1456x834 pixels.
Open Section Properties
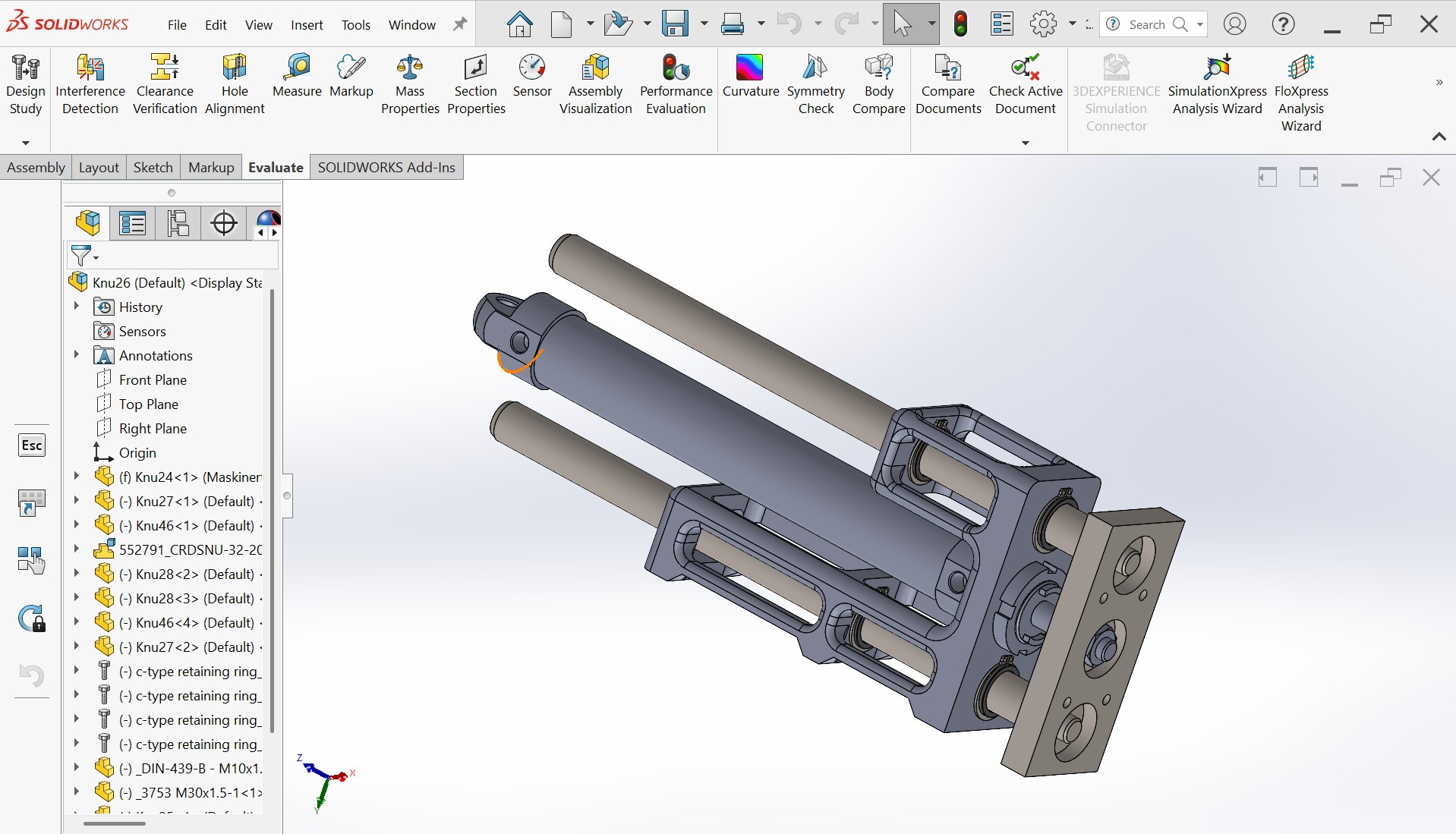[x=476, y=84]
